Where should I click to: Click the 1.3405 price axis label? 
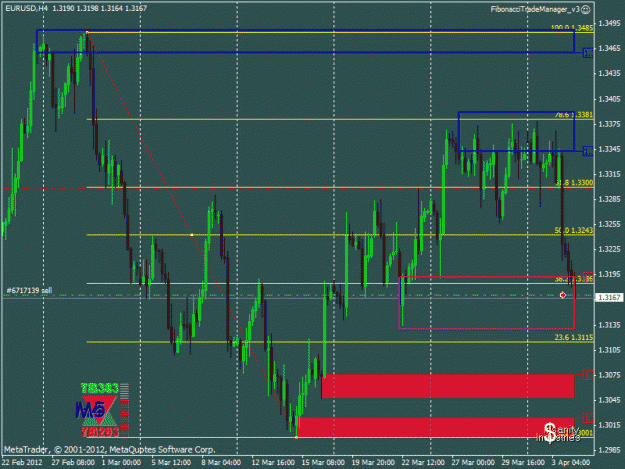(609, 99)
